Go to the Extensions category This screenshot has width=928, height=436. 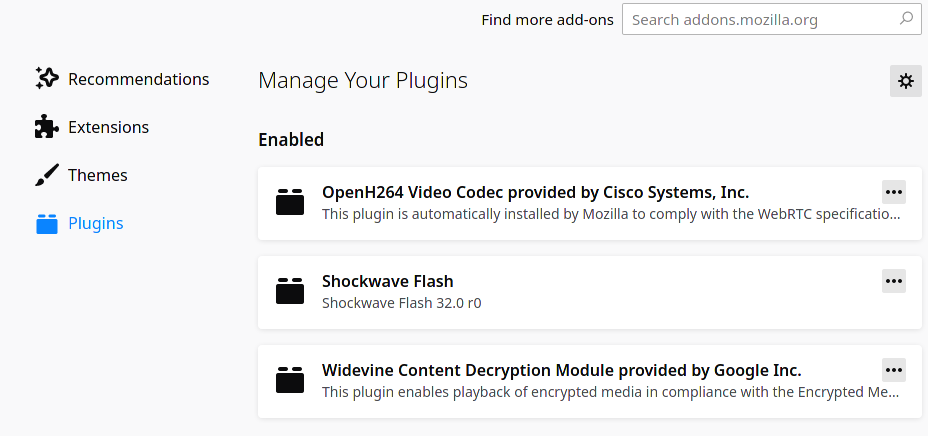pyautogui.click(x=108, y=127)
